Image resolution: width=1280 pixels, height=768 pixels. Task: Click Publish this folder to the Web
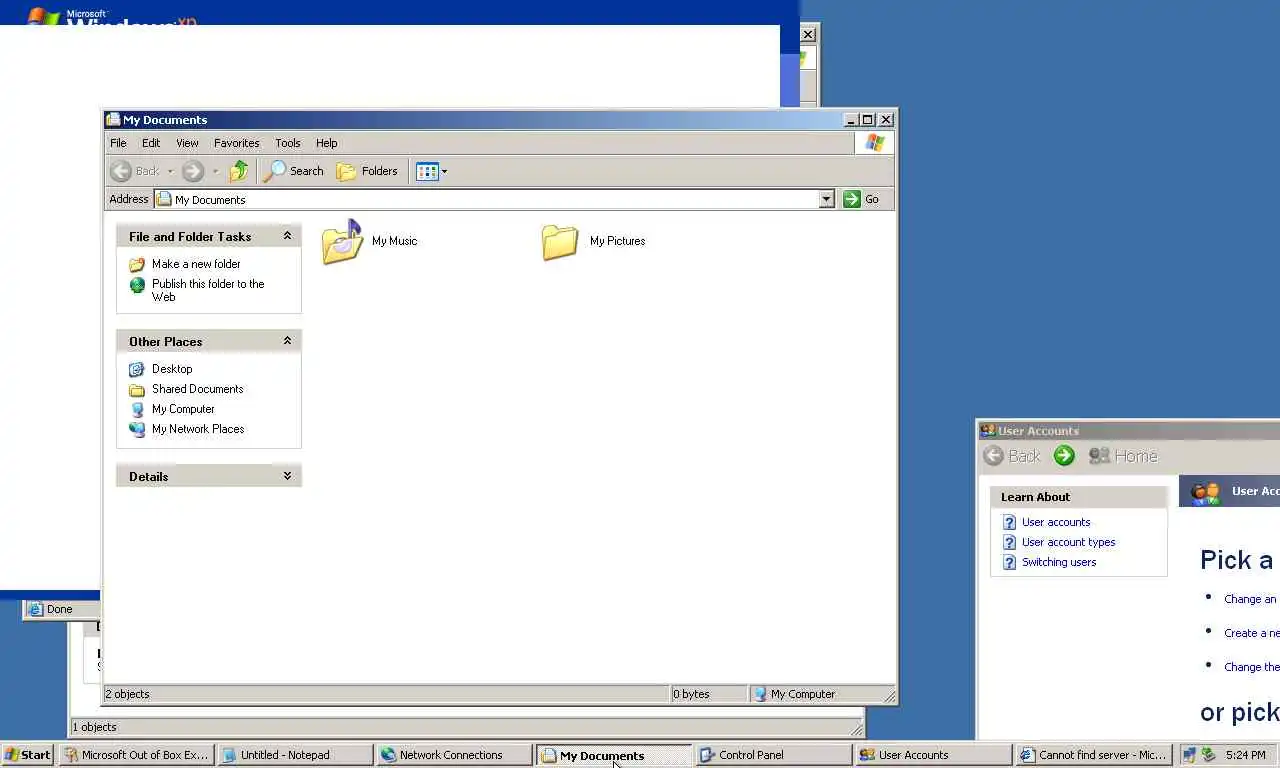click(x=208, y=290)
